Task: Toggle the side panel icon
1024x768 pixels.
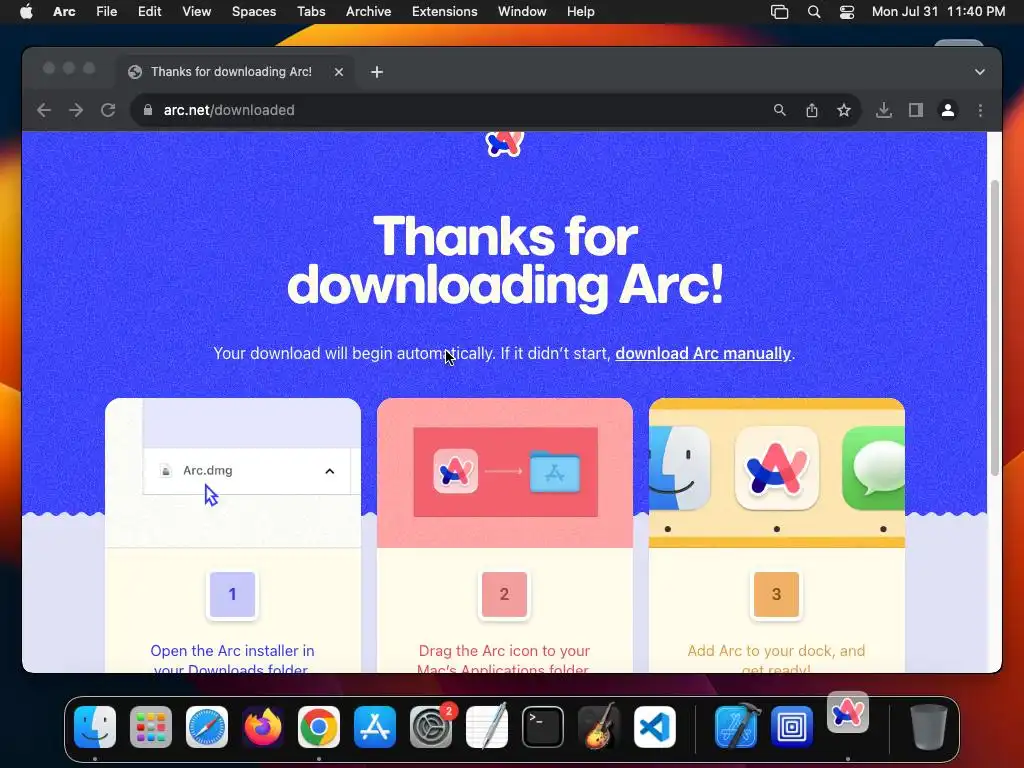Action: [x=916, y=110]
